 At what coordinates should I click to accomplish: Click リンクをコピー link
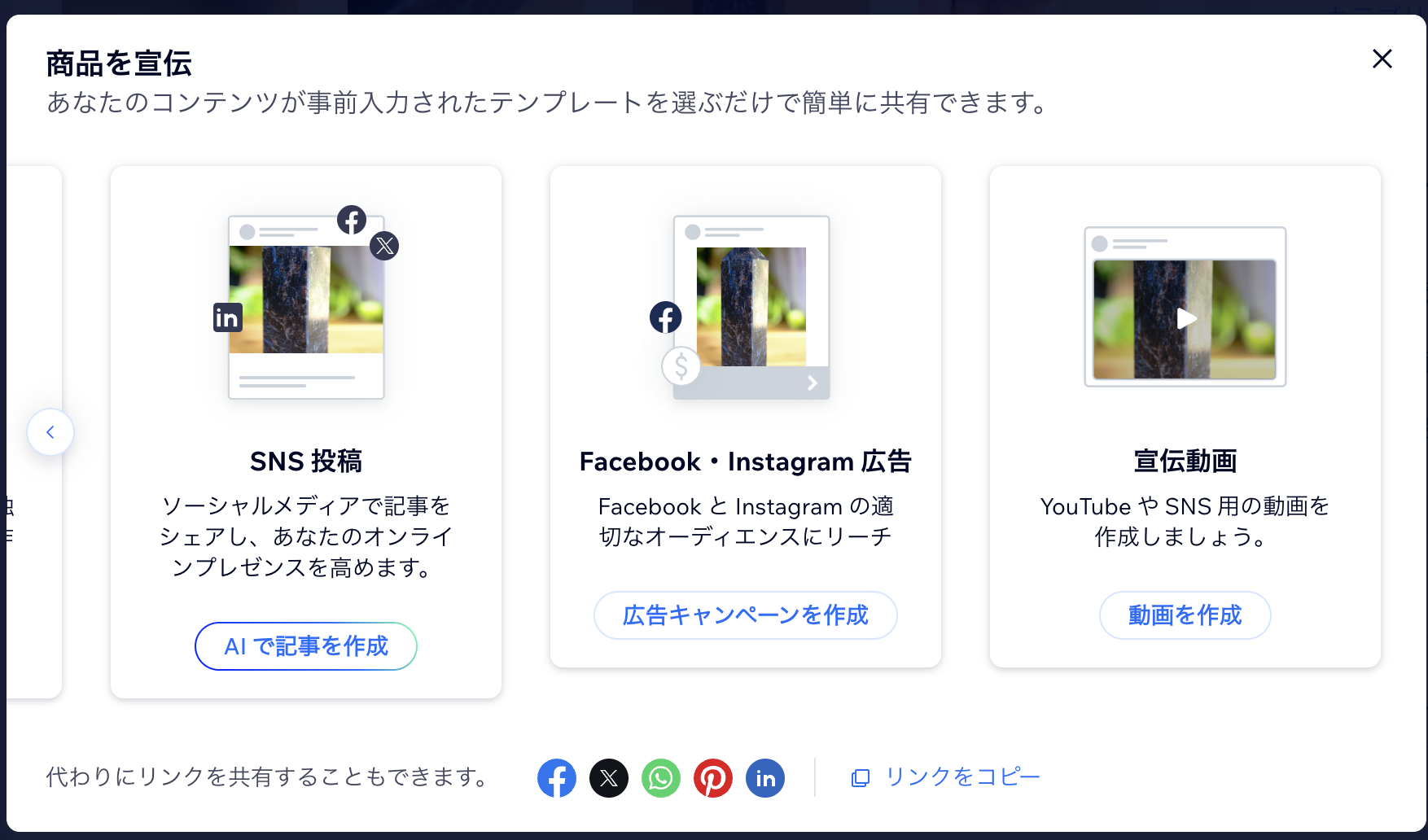[x=962, y=777]
